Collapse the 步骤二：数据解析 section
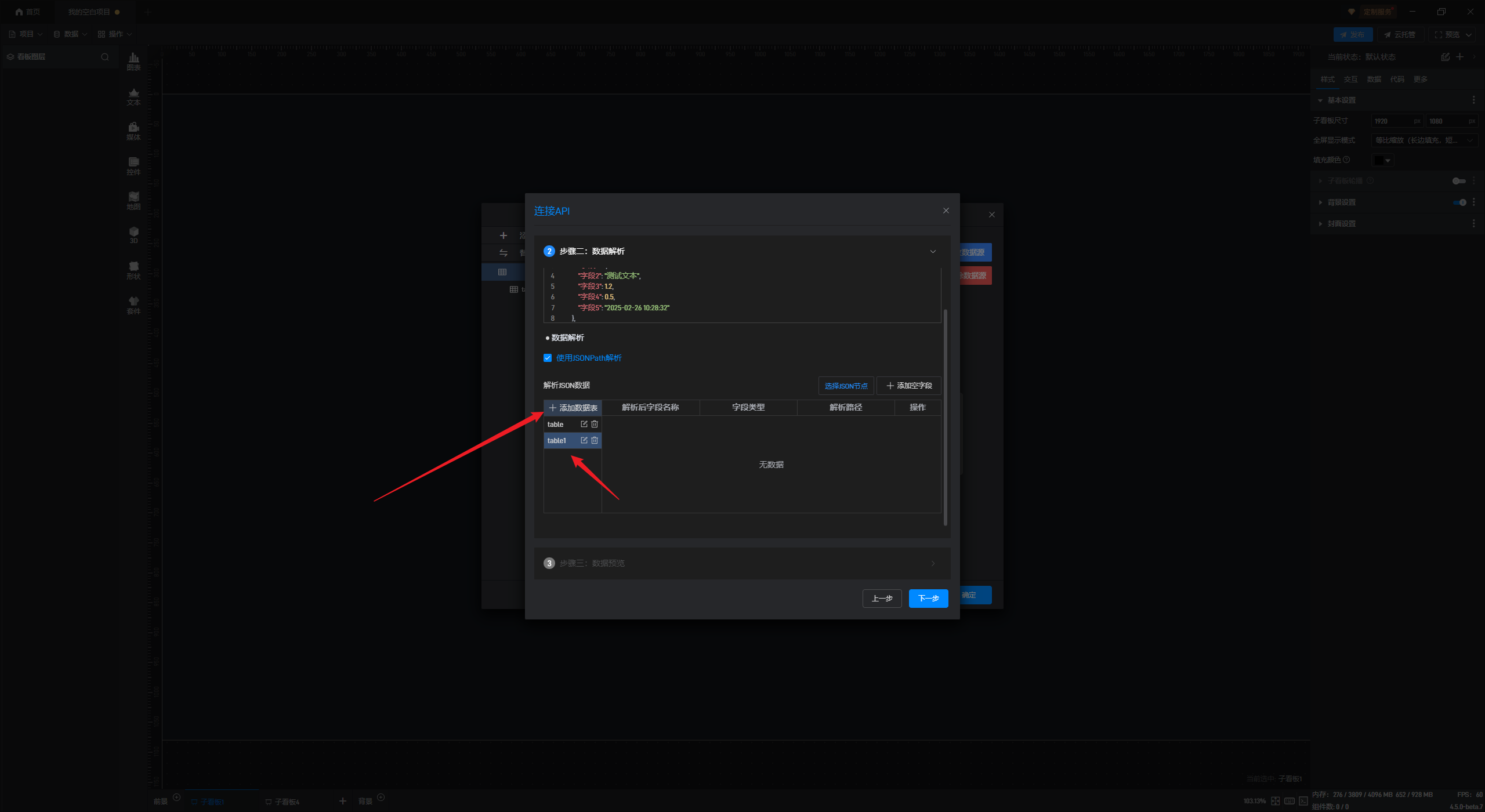Screen dimensions: 1485x812 tap(933, 251)
